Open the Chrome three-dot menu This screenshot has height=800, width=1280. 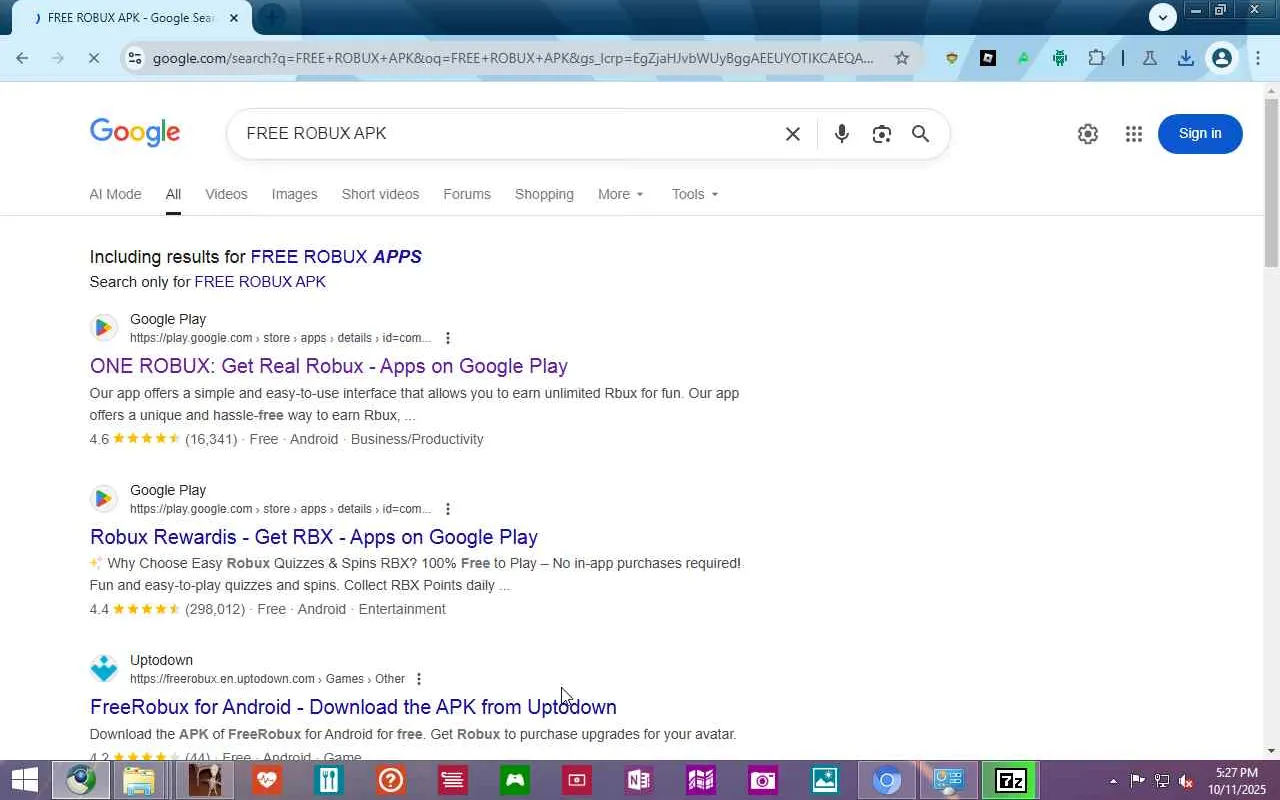(x=1258, y=58)
